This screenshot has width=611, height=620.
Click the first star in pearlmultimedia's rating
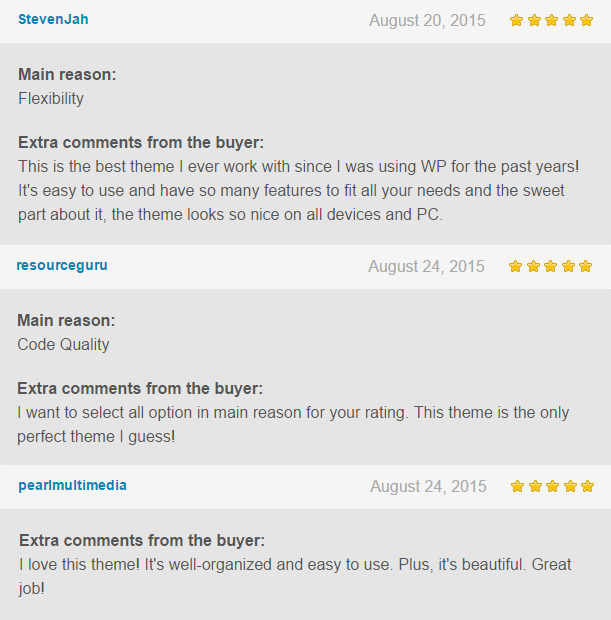click(x=517, y=486)
